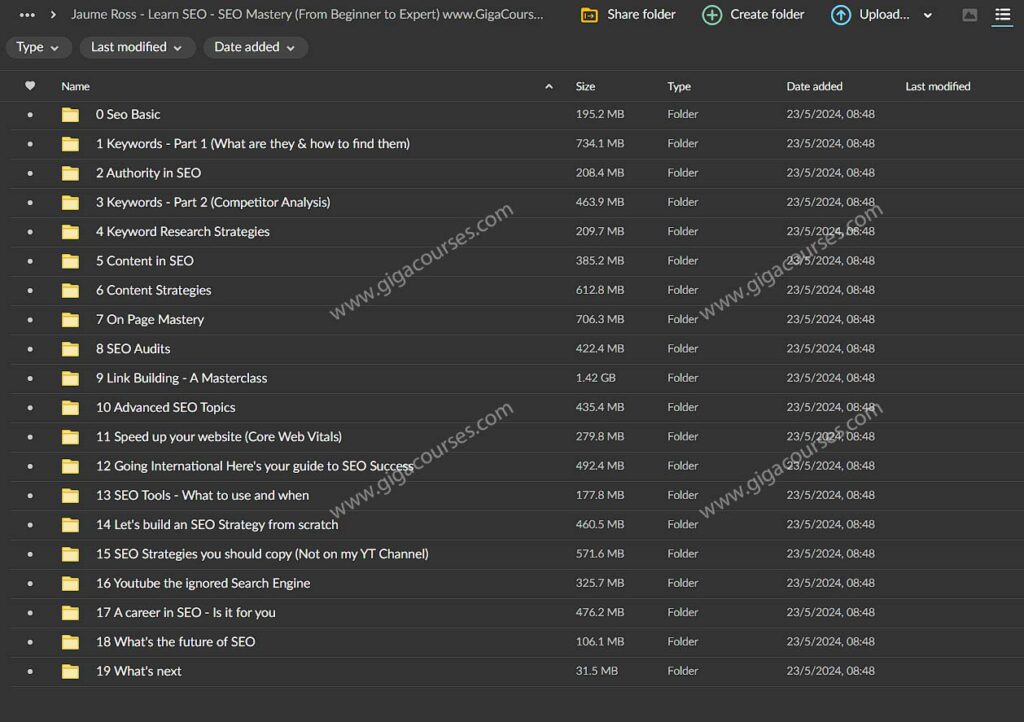Toggle the favorite dot for 0 Seo Basic
Screen dimensions: 1024x722
[x=30, y=115]
